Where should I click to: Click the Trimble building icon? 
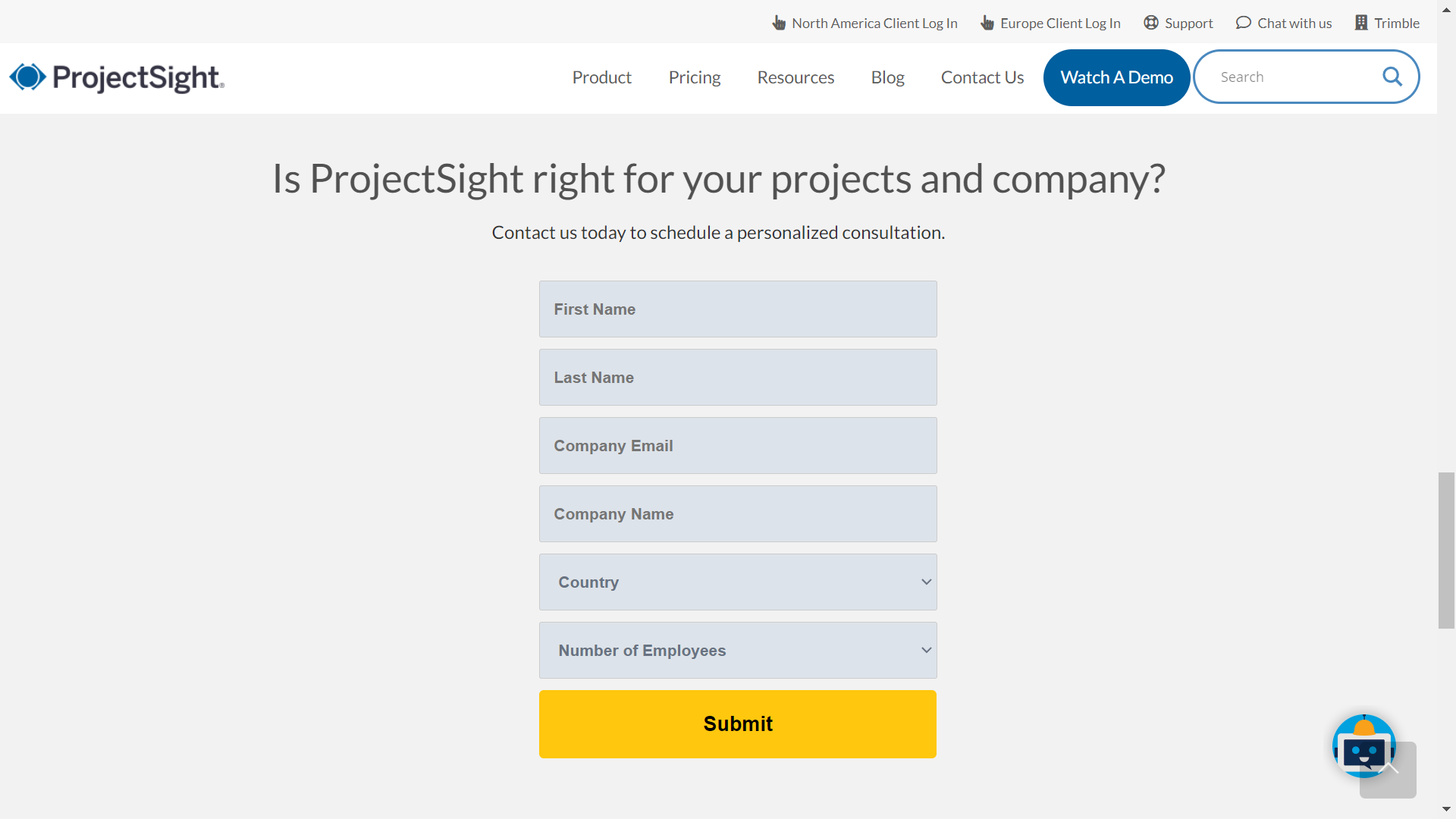[1361, 23]
